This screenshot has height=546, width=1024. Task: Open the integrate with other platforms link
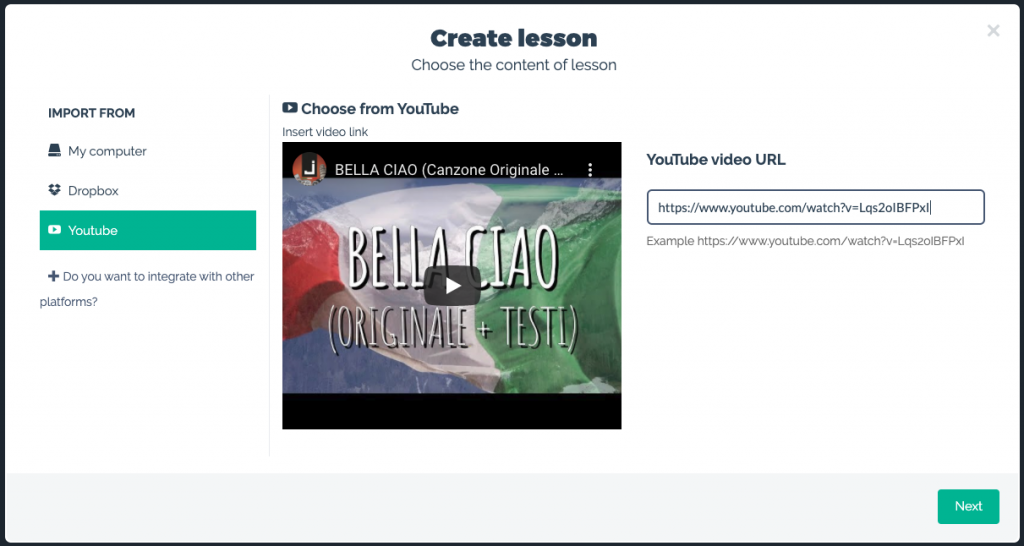click(148, 289)
